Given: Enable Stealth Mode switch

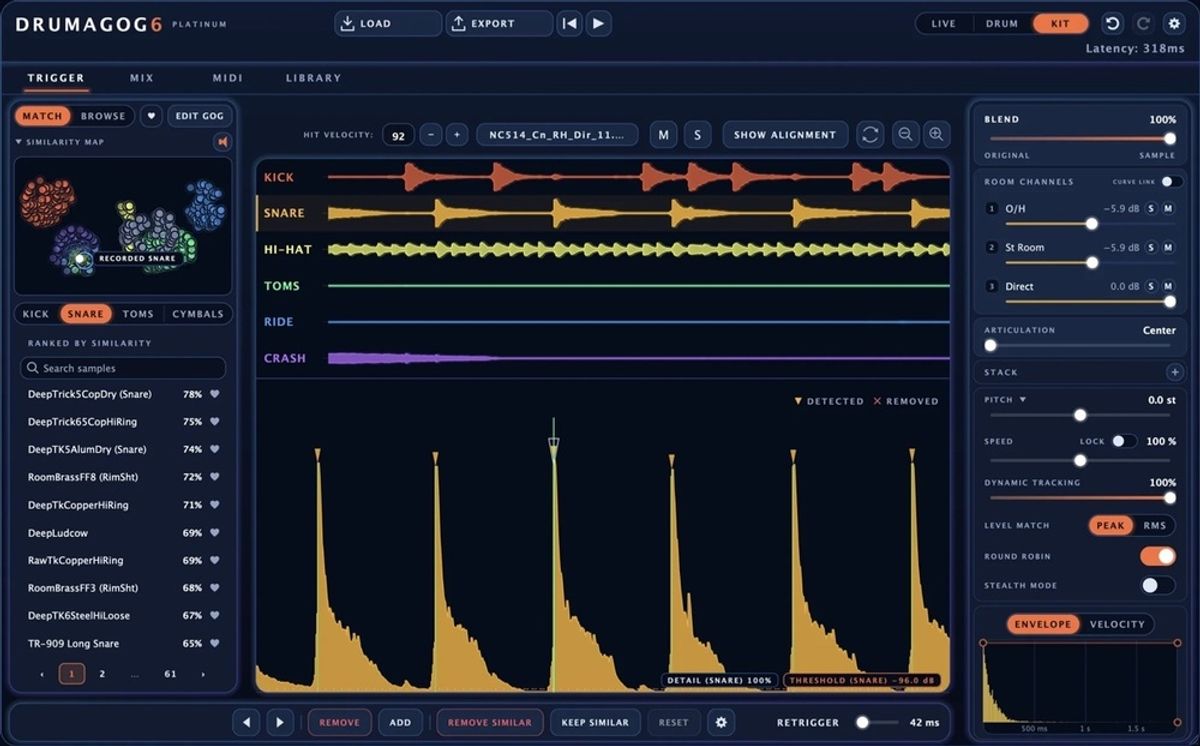Looking at the screenshot, I should click(x=1158, y=585).
